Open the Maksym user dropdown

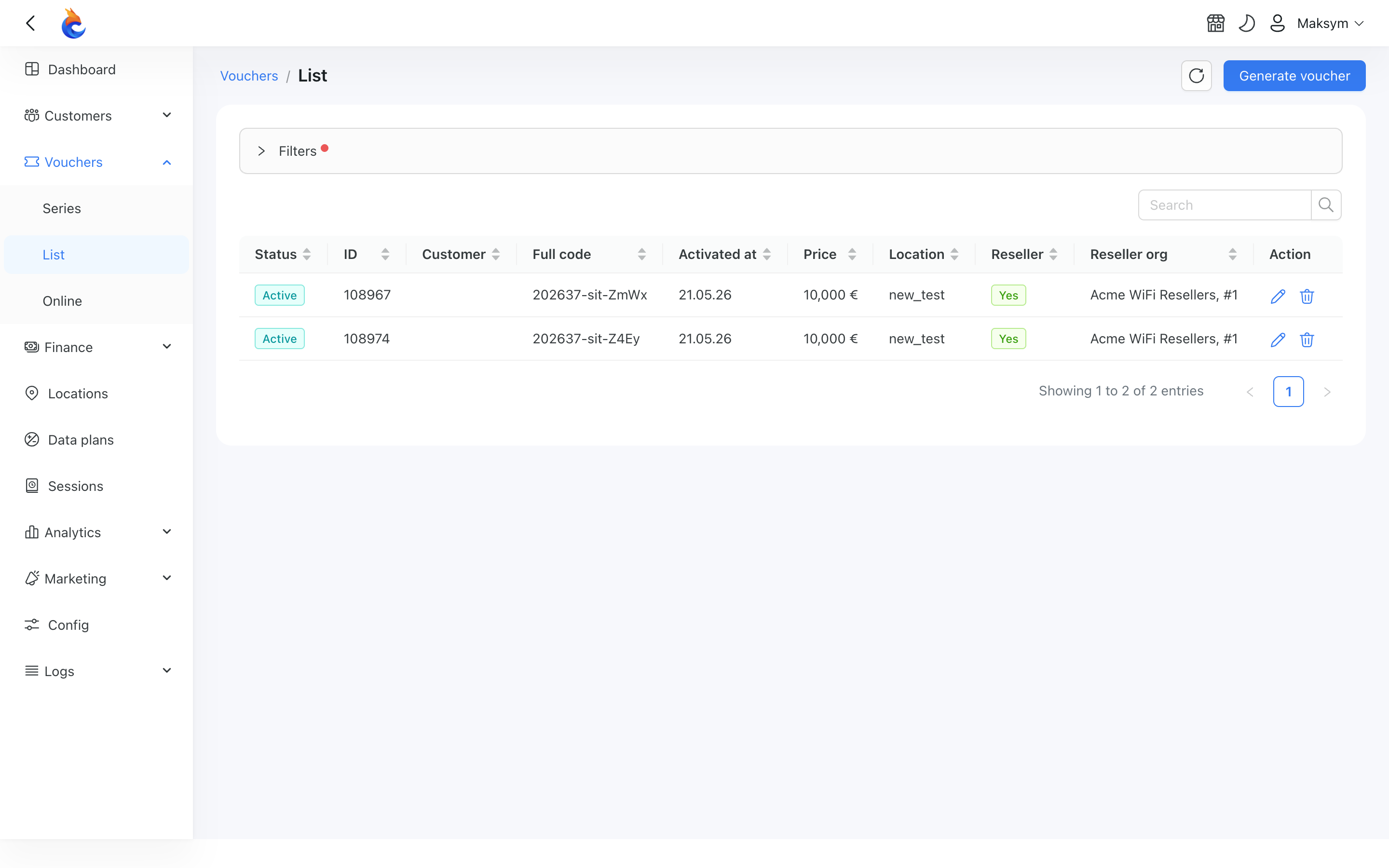(1330, 23)
